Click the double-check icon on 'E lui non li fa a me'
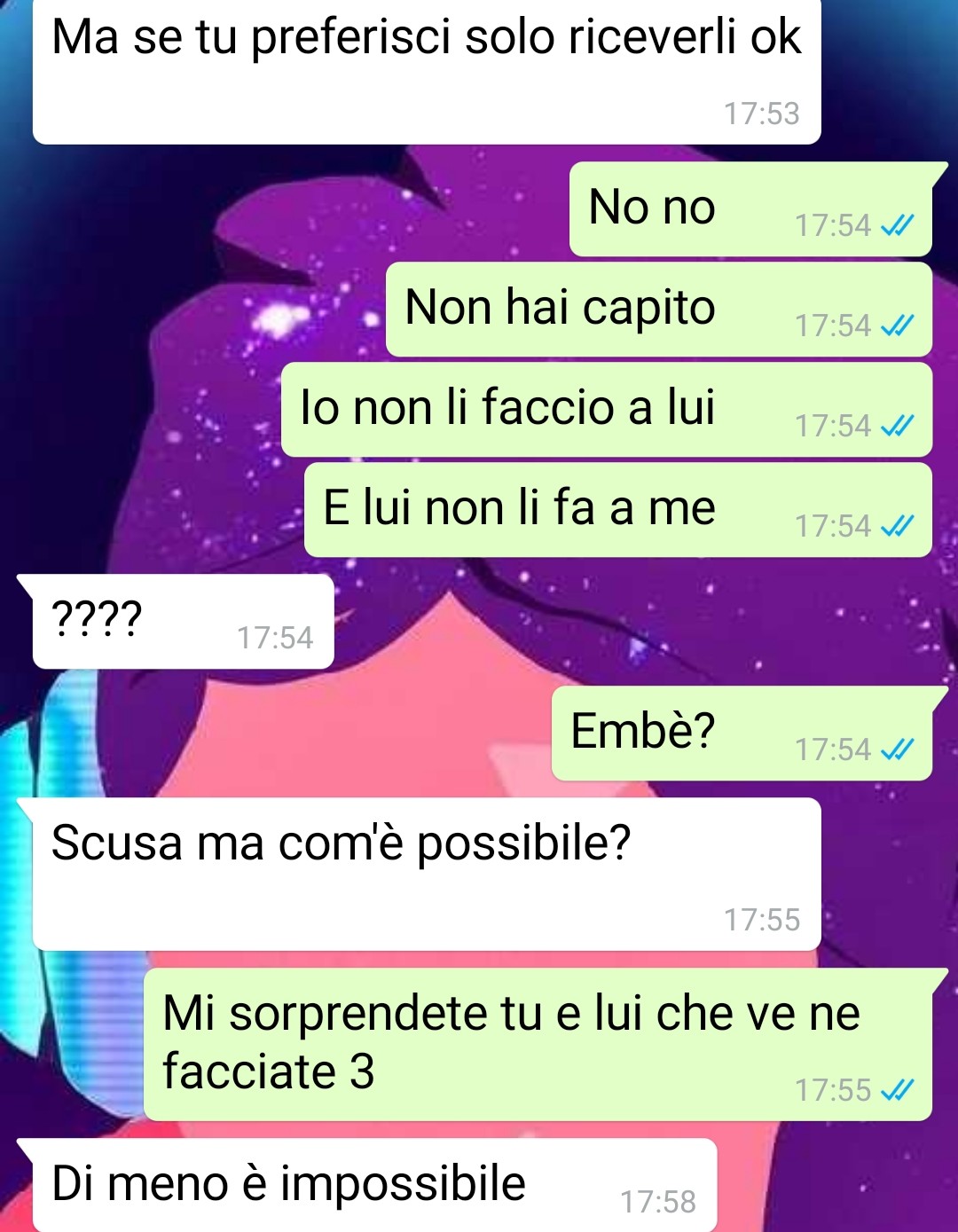Image resolution: width=958 pixels, height=1232 pixels. pyautogui.click(x=897, y=527)
